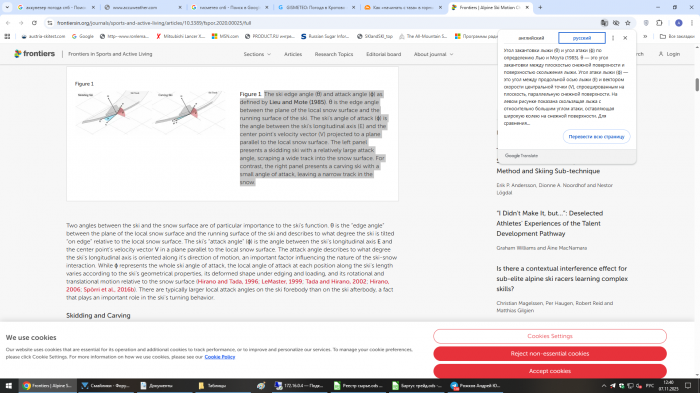Show hidden system tray icons

pyautogui.click(x=604, y=385)
